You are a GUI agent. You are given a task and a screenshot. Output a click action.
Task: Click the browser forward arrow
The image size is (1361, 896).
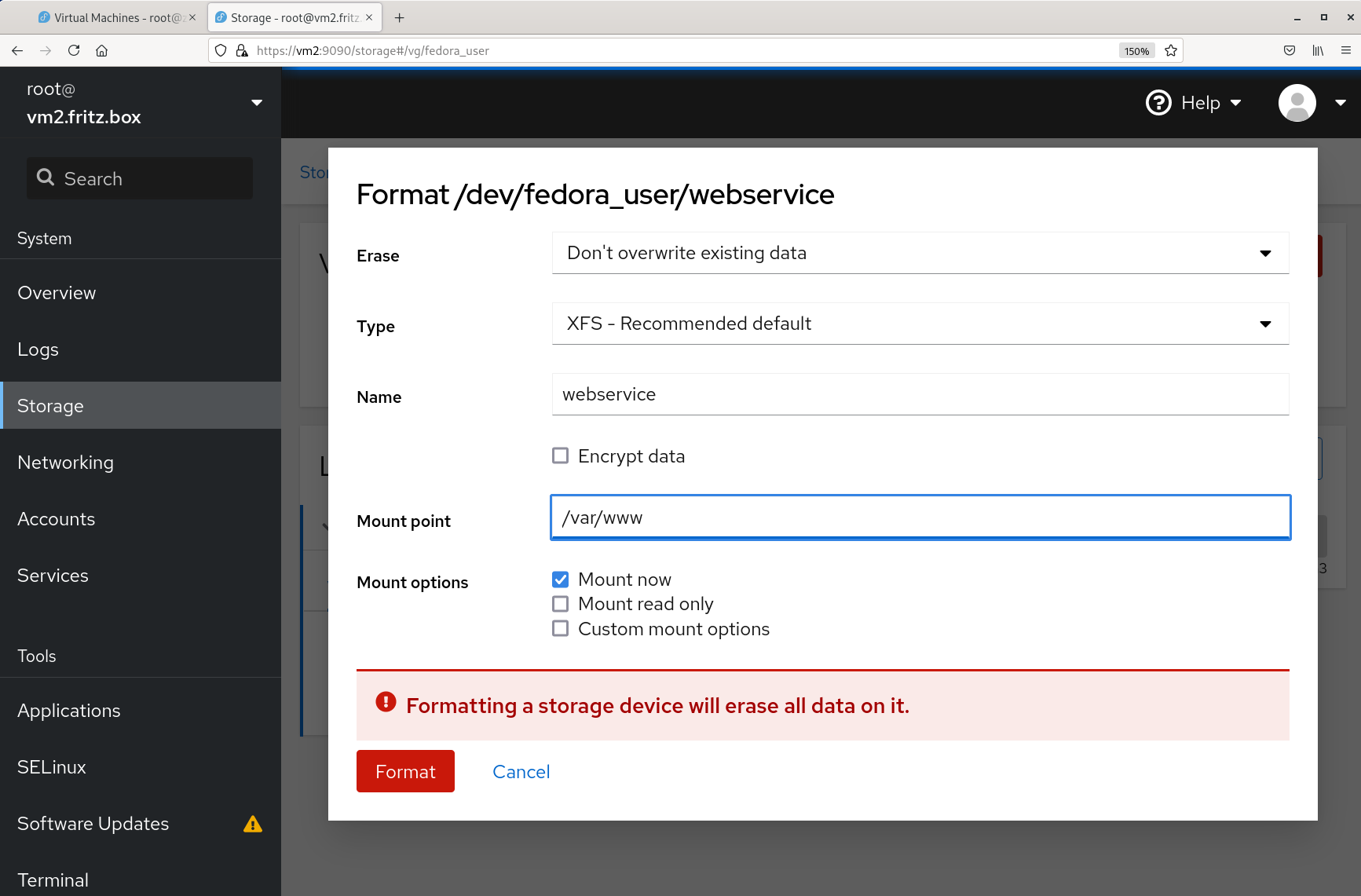coord(46,51)
